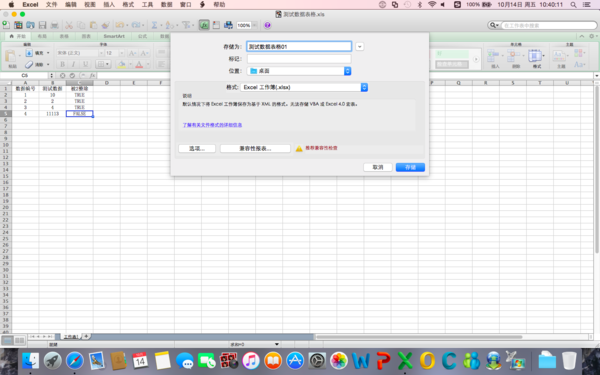Click the Insert cells (插入) ribbon icon
Image resolution: width=600 pixels, height=375 pixels.
click(494, 56)
